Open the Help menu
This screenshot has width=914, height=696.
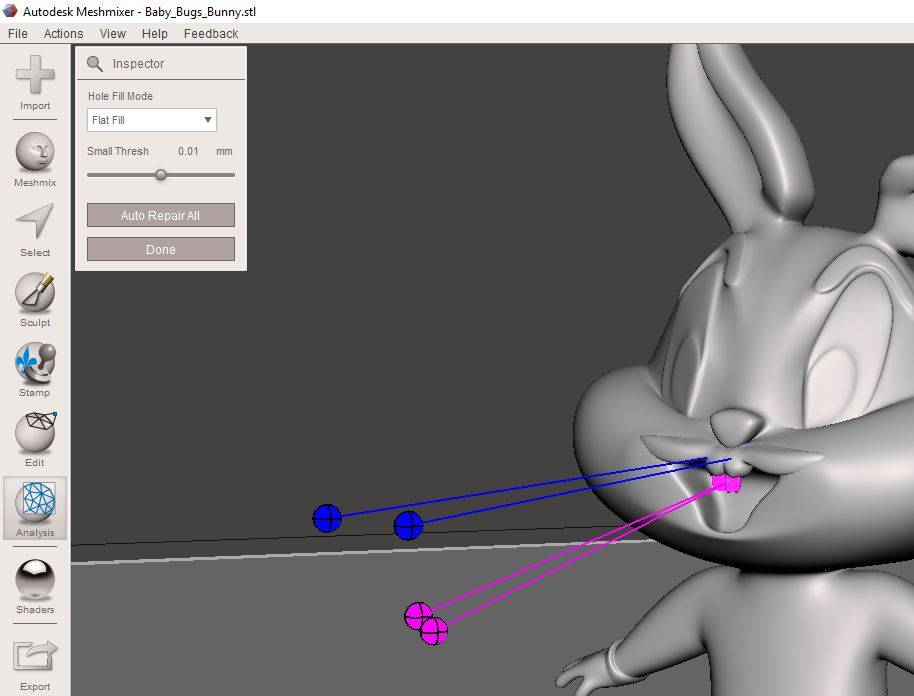coord(154,34)
